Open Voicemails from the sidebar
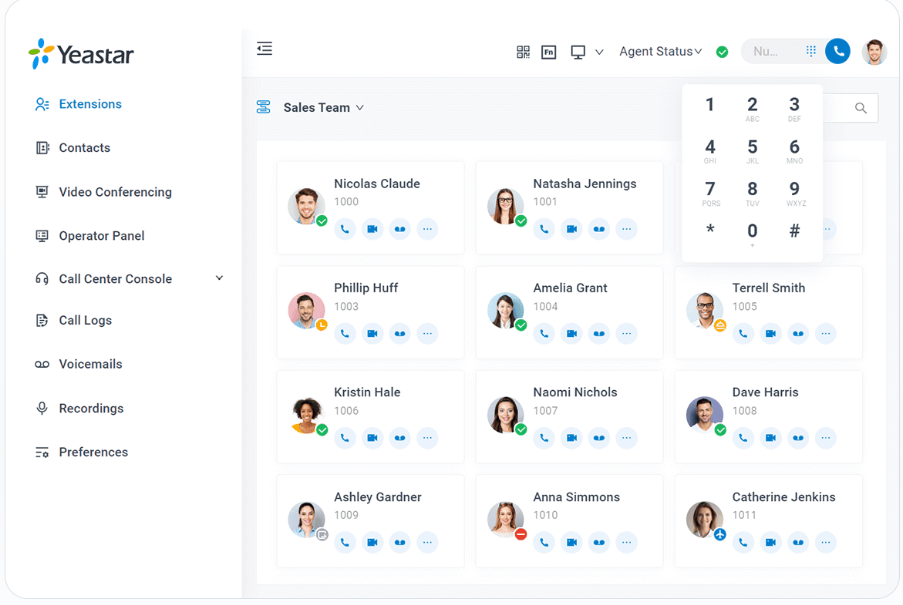Viewport: 903px width, 605px height. 90,365
